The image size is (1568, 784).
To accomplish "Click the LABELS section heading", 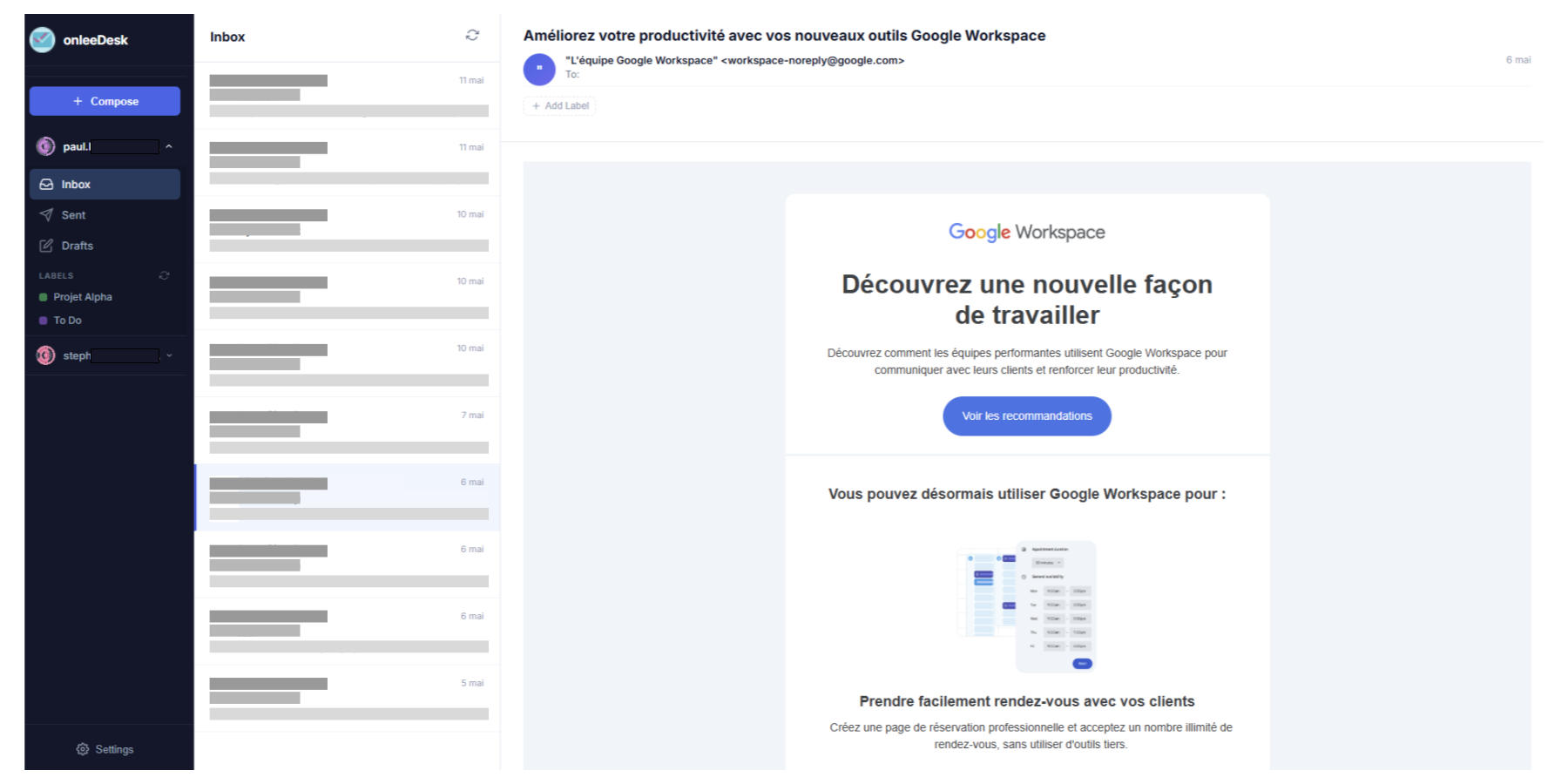I will pyautogui.click(x=56, y=275).
